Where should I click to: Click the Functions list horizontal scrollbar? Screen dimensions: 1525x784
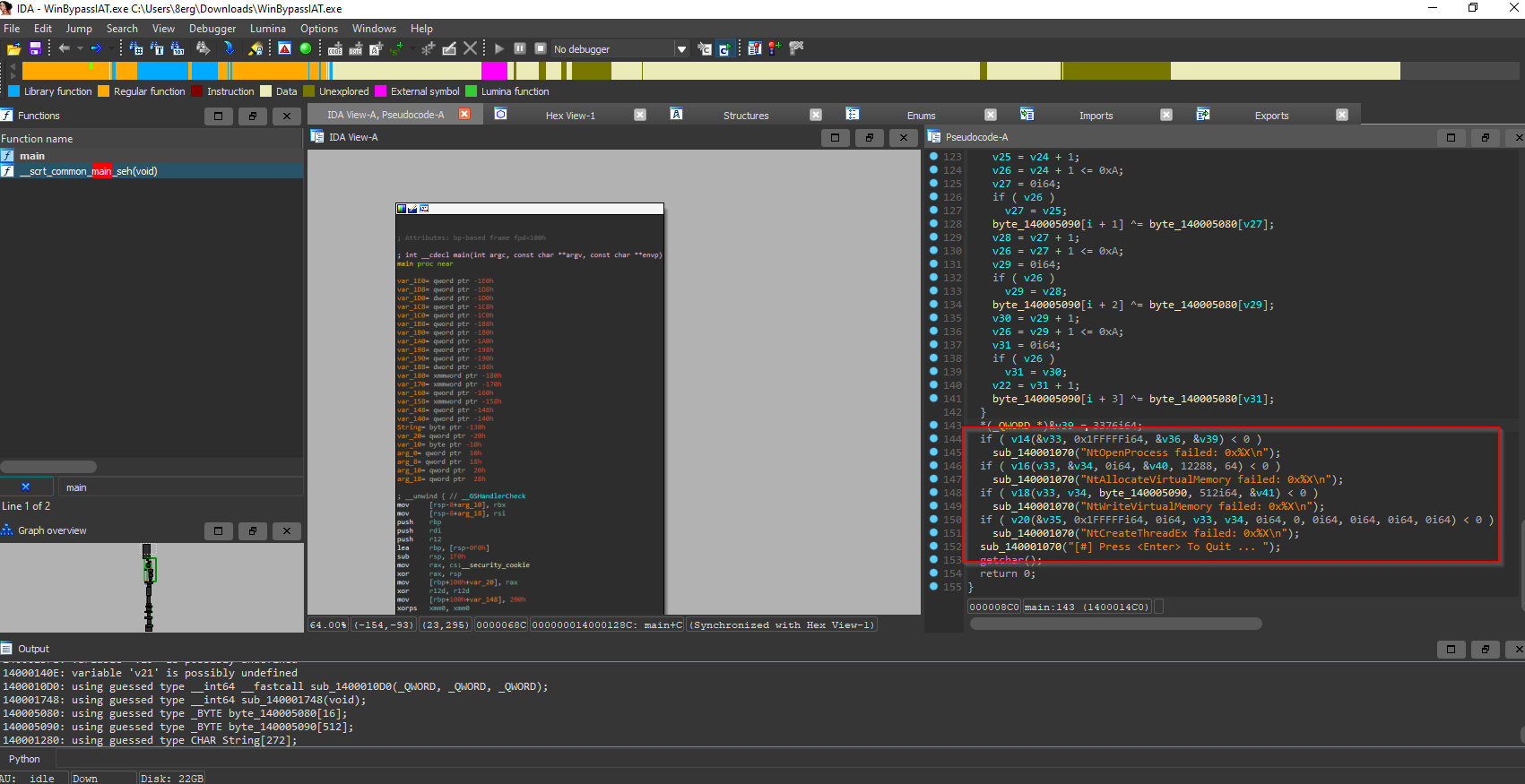point(49,467)
